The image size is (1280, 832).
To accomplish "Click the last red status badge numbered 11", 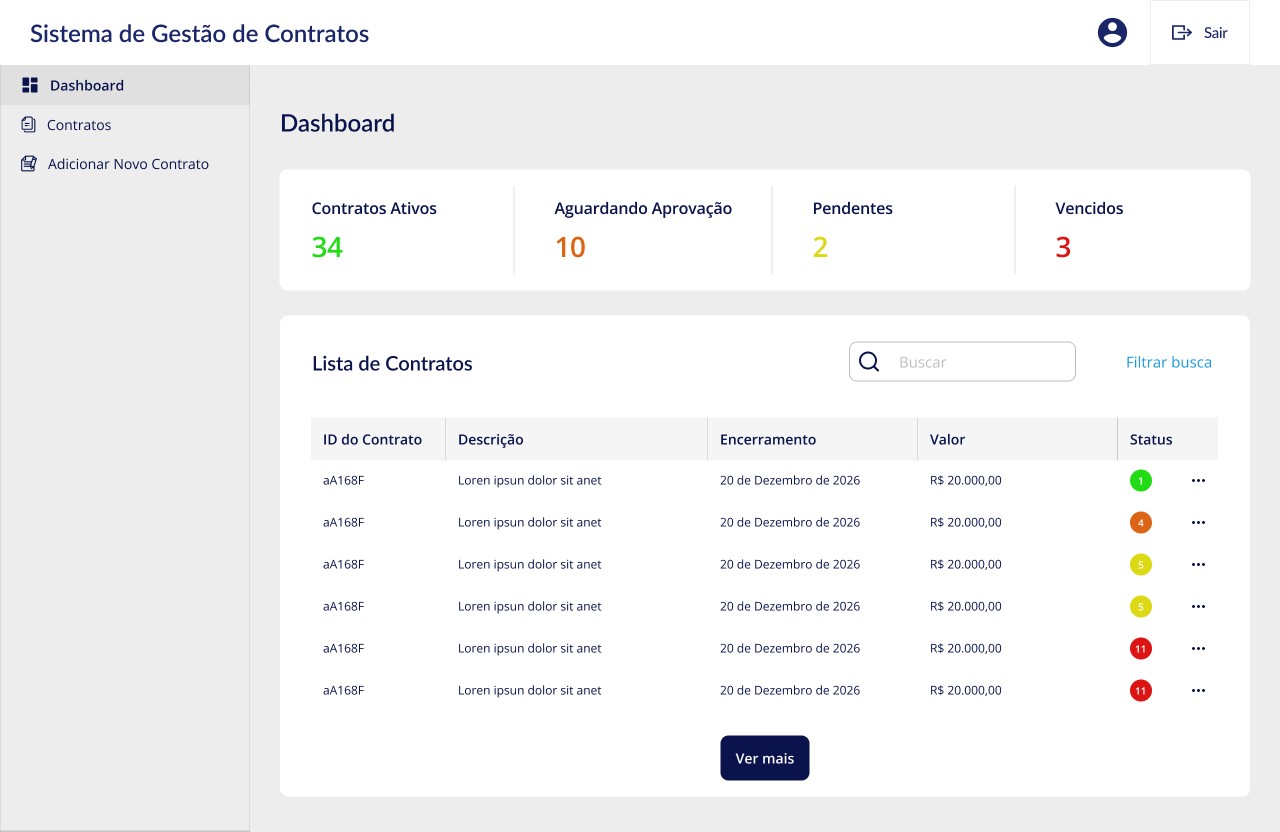I will coord(1141,691).
